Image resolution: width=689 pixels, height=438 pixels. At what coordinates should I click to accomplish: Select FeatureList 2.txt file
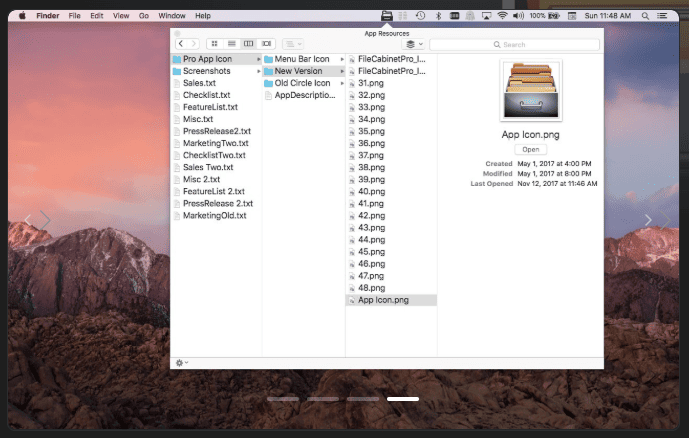(216, 192)
